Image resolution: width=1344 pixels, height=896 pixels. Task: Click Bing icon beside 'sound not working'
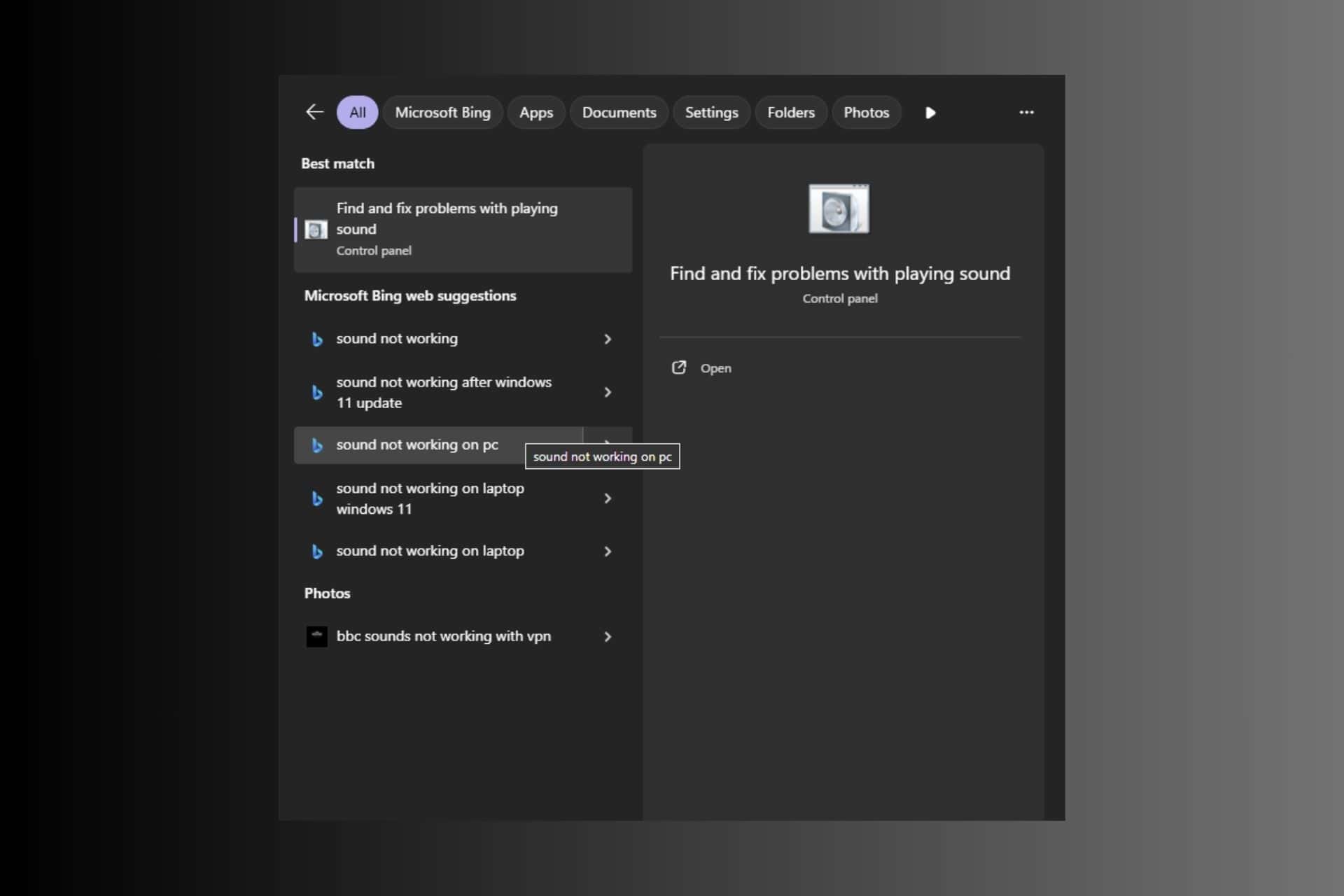pos(317,339)
